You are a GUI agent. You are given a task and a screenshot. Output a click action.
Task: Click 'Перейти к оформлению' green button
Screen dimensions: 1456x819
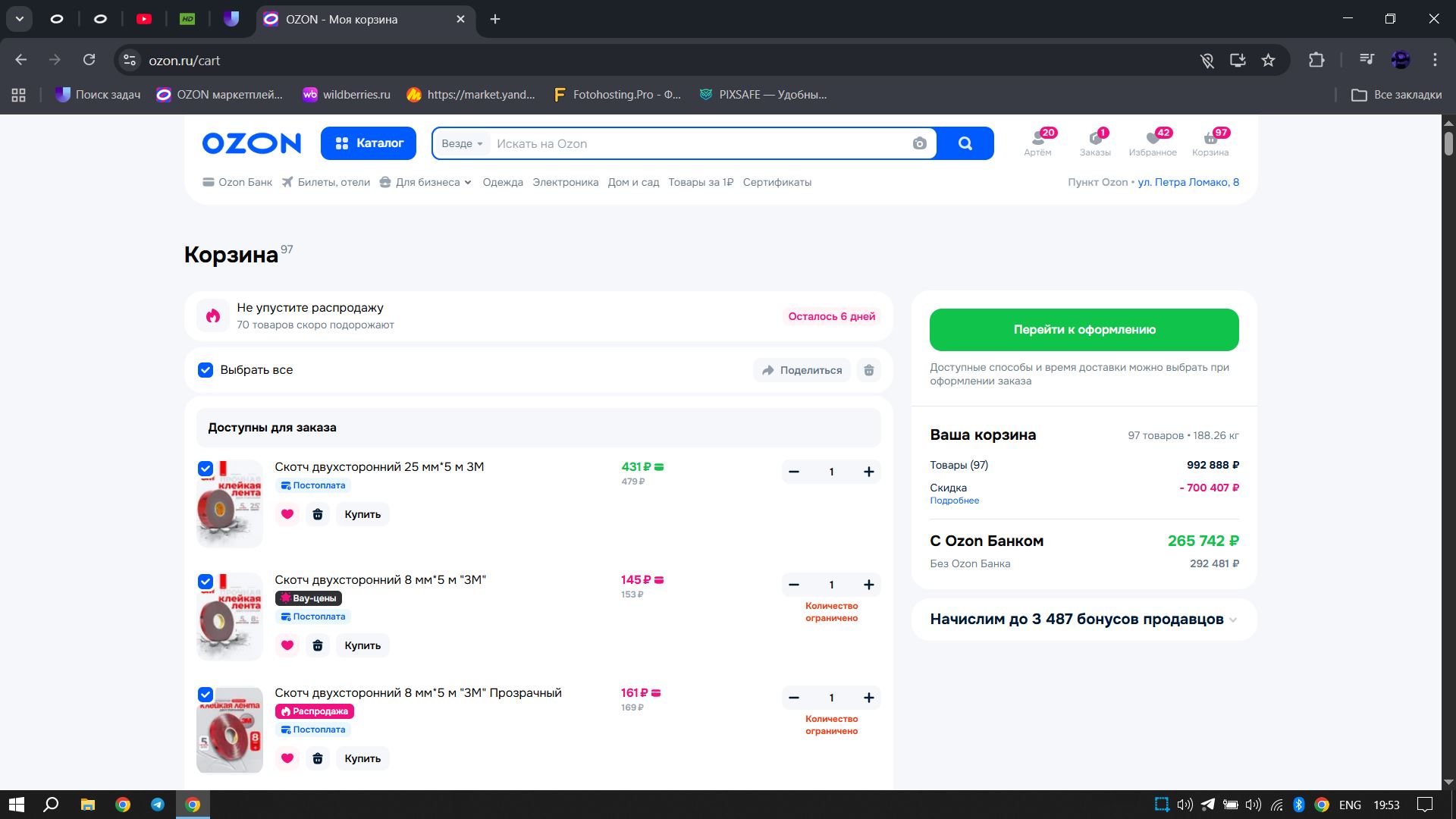1084,330
